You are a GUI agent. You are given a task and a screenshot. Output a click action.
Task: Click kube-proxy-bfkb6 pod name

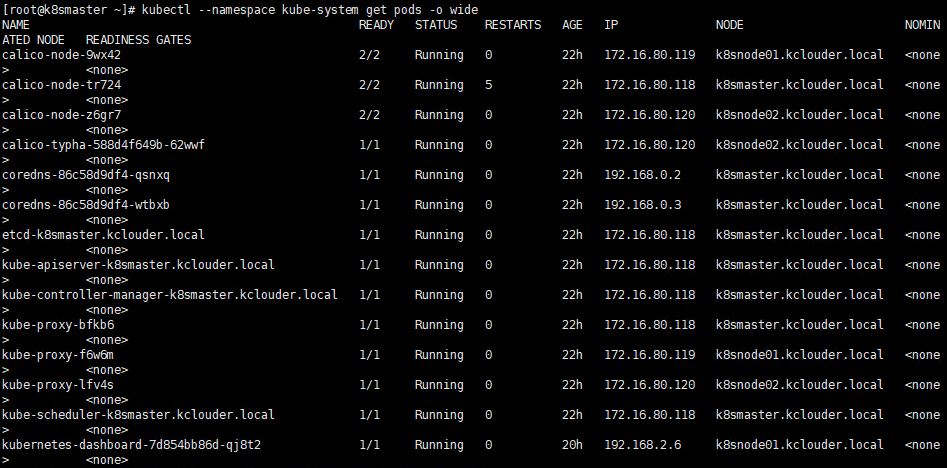coord(58,325)
